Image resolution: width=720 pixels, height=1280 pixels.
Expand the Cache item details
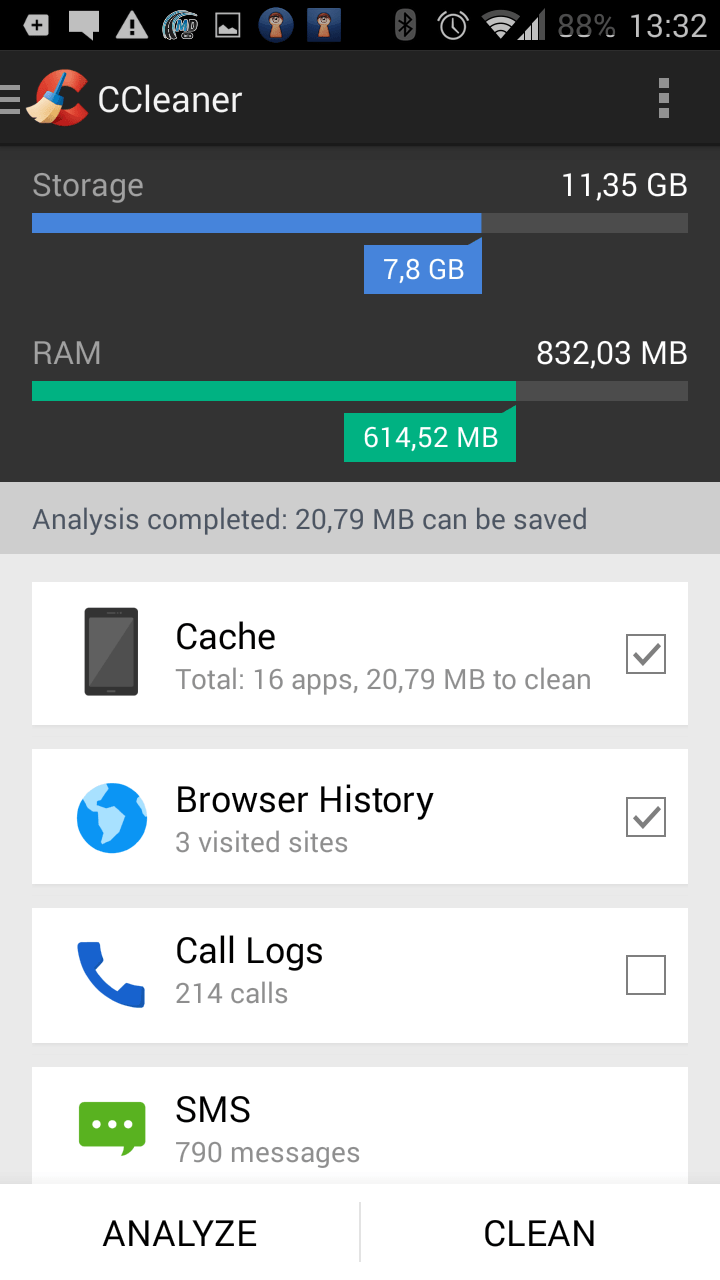coord(360,653)
